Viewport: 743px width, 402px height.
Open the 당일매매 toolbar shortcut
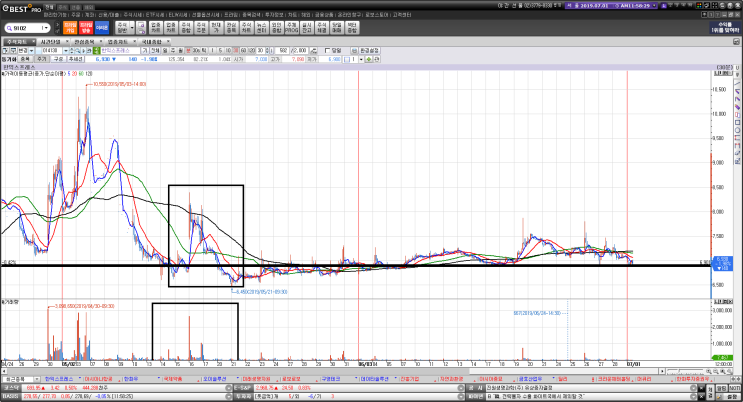(x=337, y=27)
